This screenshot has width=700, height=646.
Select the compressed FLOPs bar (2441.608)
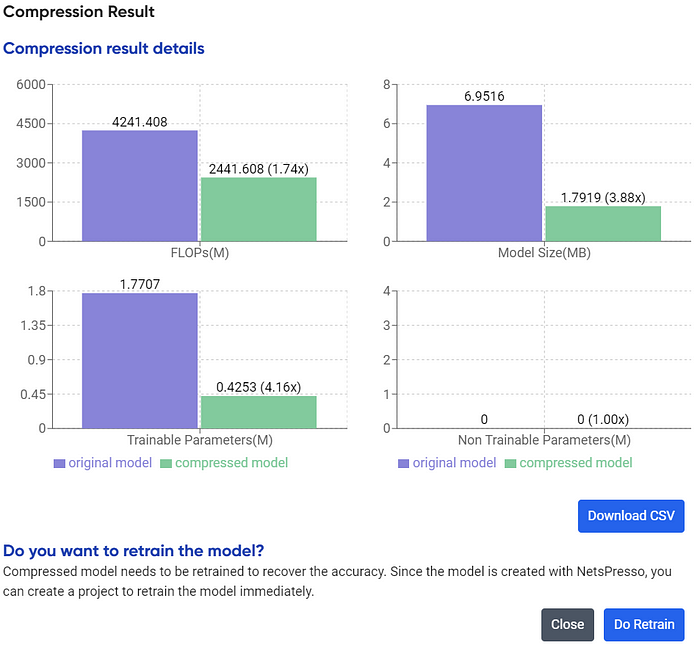click(259, 209)
